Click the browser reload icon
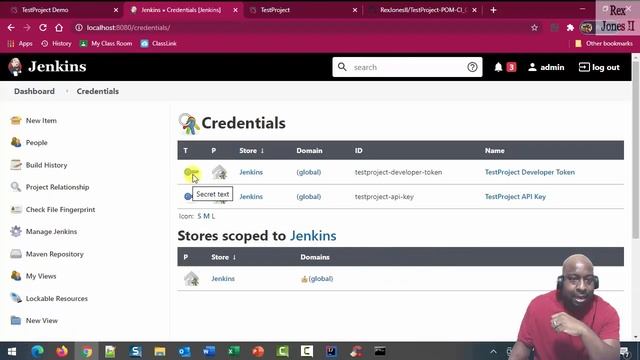The image size is (640, 360). point(43,27)
